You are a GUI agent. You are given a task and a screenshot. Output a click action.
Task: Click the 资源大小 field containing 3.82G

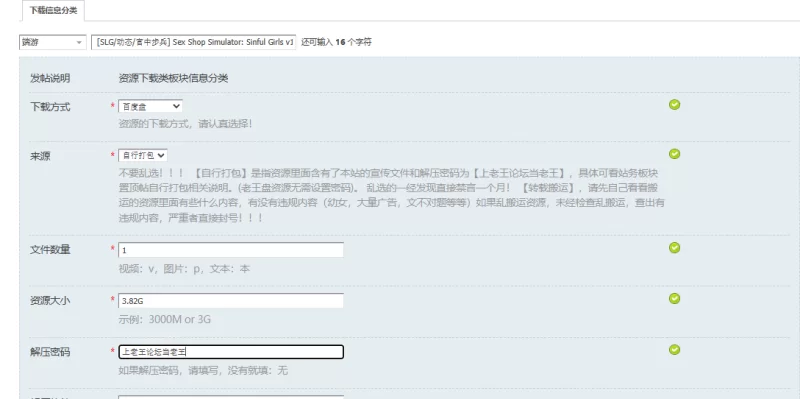coord(231,301)
